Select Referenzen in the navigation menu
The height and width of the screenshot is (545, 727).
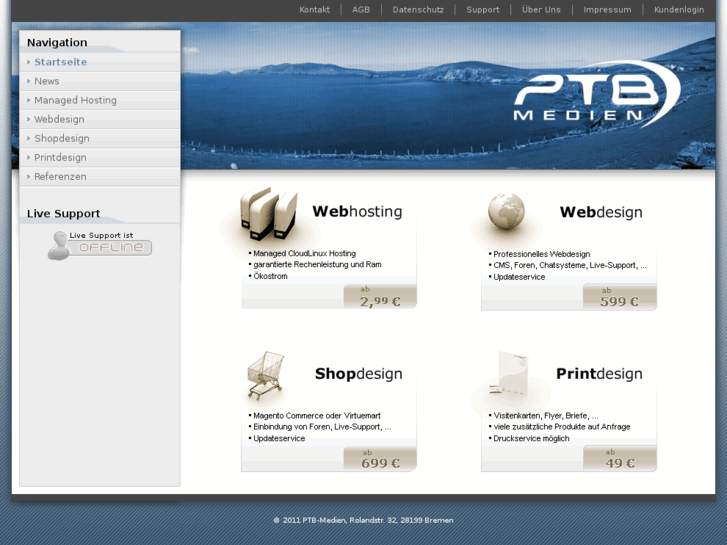tap(60, 176)
